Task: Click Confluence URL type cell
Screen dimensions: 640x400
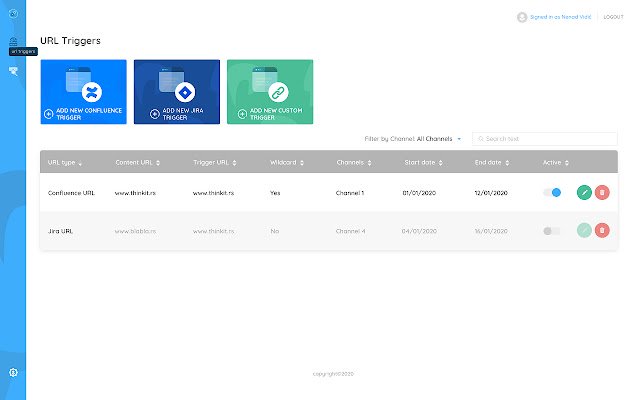Action: coord(71,193)
